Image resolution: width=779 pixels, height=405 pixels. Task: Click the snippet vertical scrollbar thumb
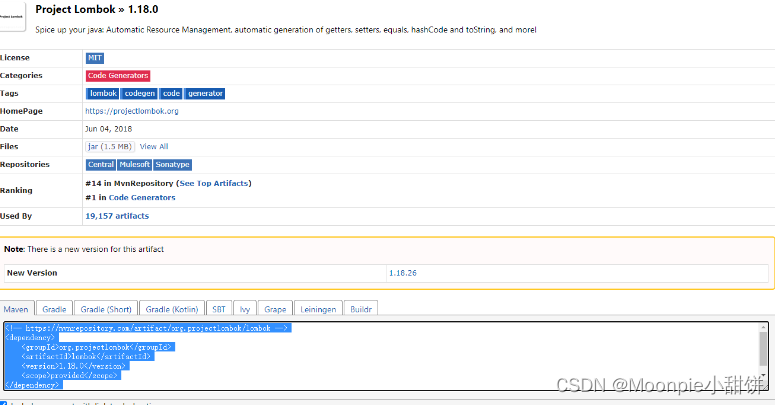(x=763, y=349)
